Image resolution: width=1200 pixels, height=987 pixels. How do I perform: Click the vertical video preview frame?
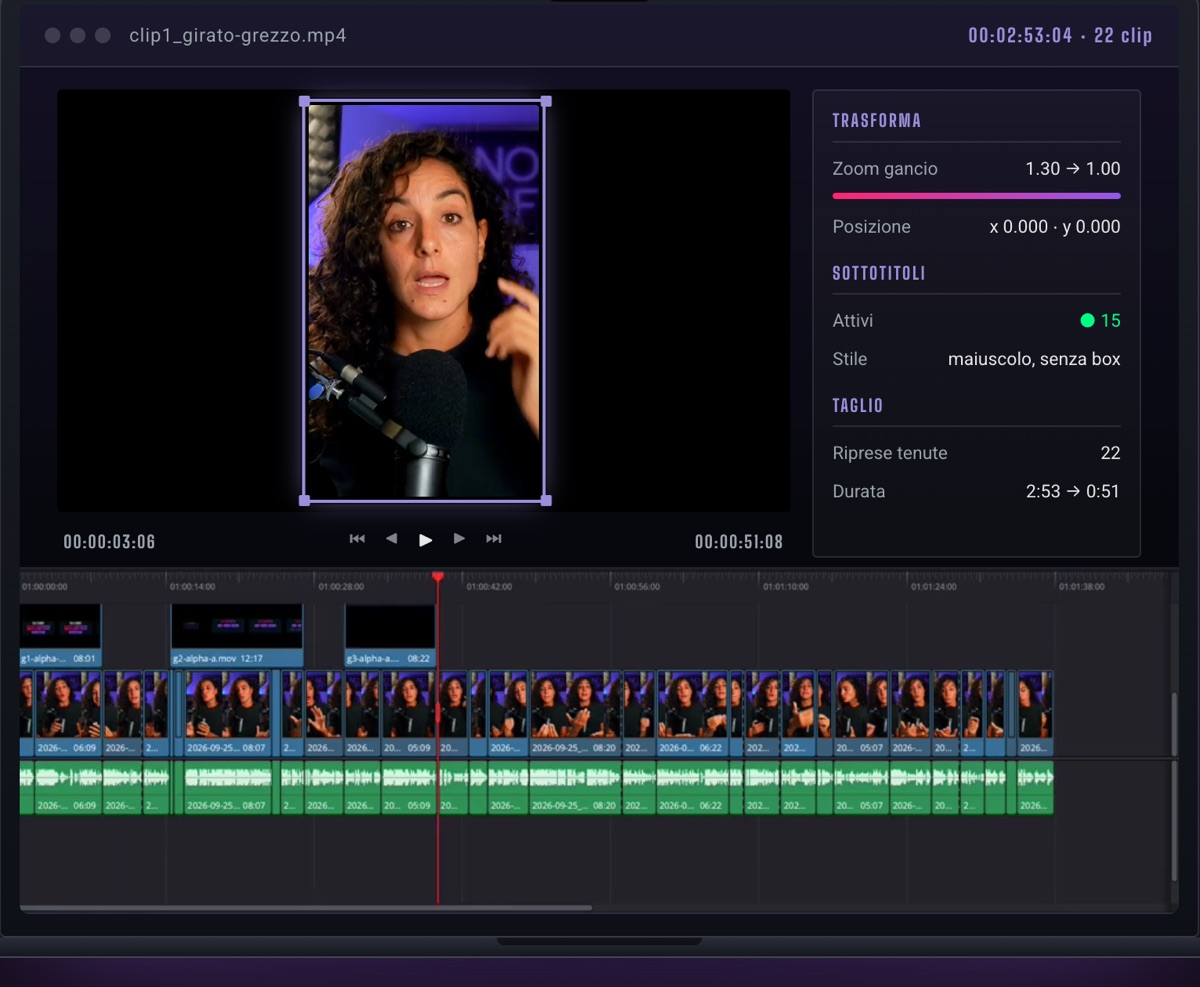pos(425,301)
